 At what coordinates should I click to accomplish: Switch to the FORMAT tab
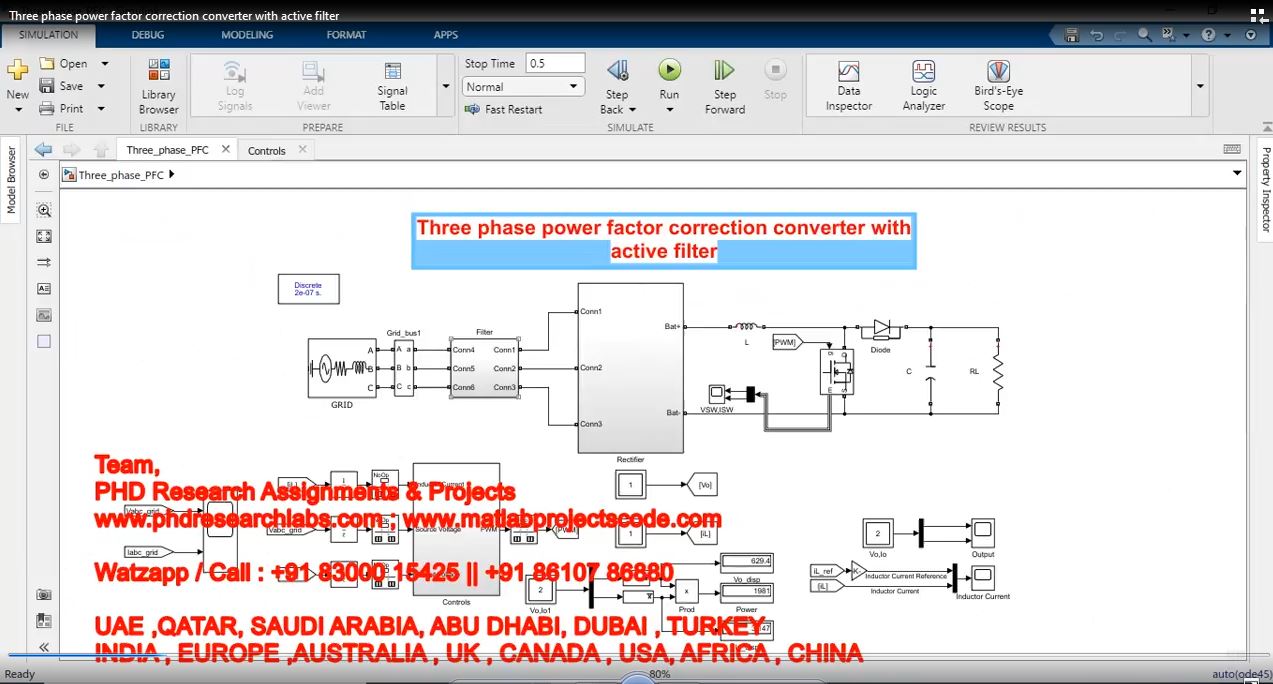point(346,35)
